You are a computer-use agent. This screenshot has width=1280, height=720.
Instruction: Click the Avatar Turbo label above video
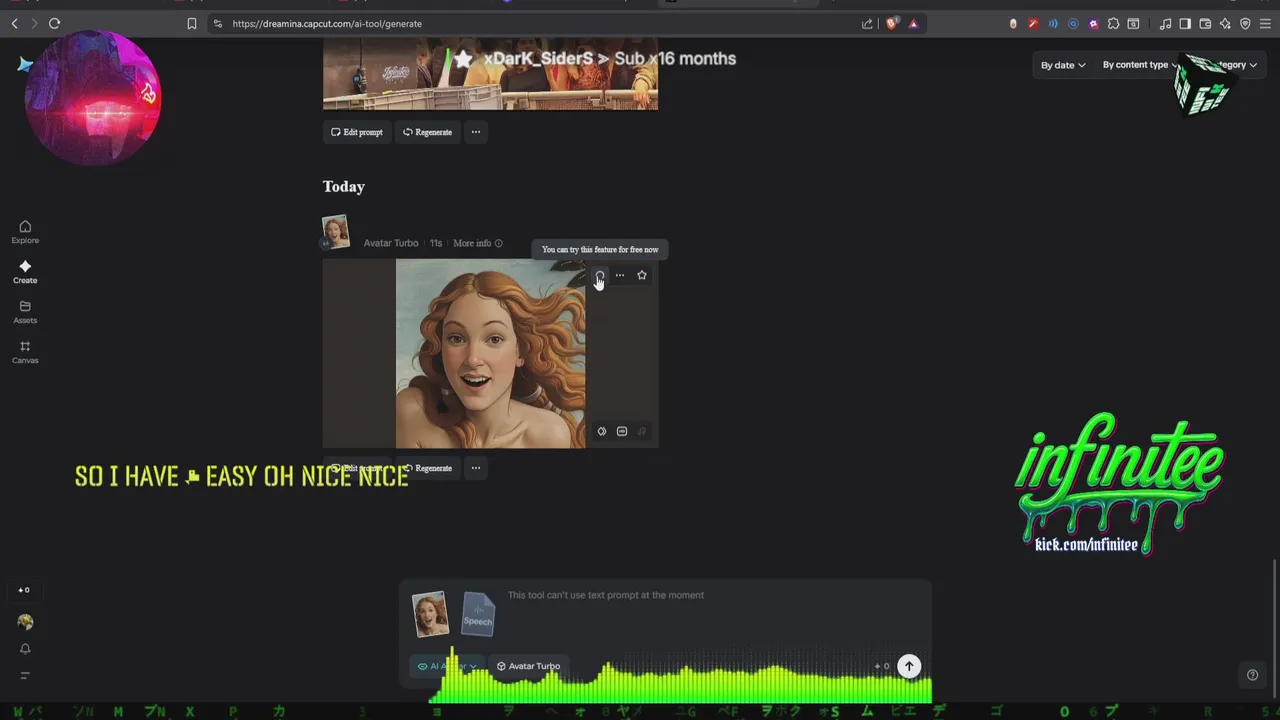[x=391, y=243]
